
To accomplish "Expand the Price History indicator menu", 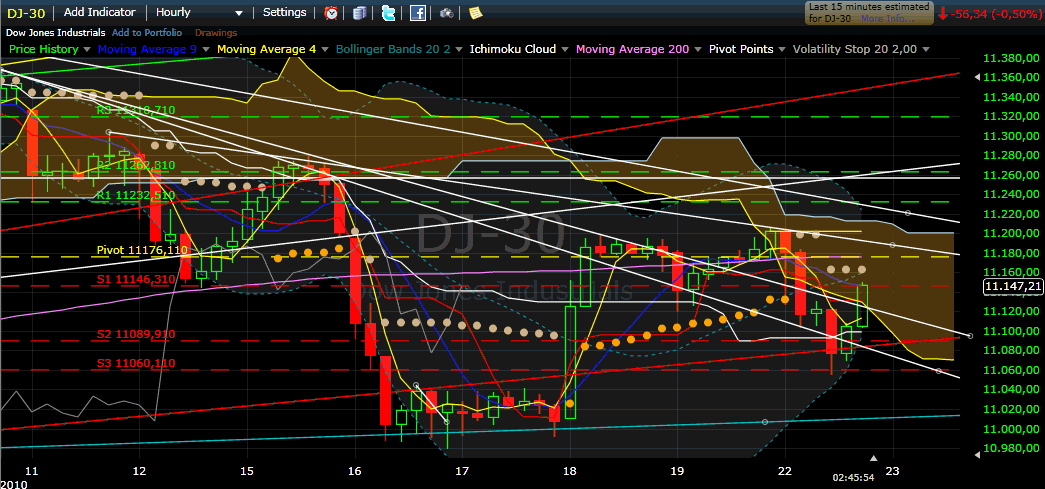I will tap(86, 49).
